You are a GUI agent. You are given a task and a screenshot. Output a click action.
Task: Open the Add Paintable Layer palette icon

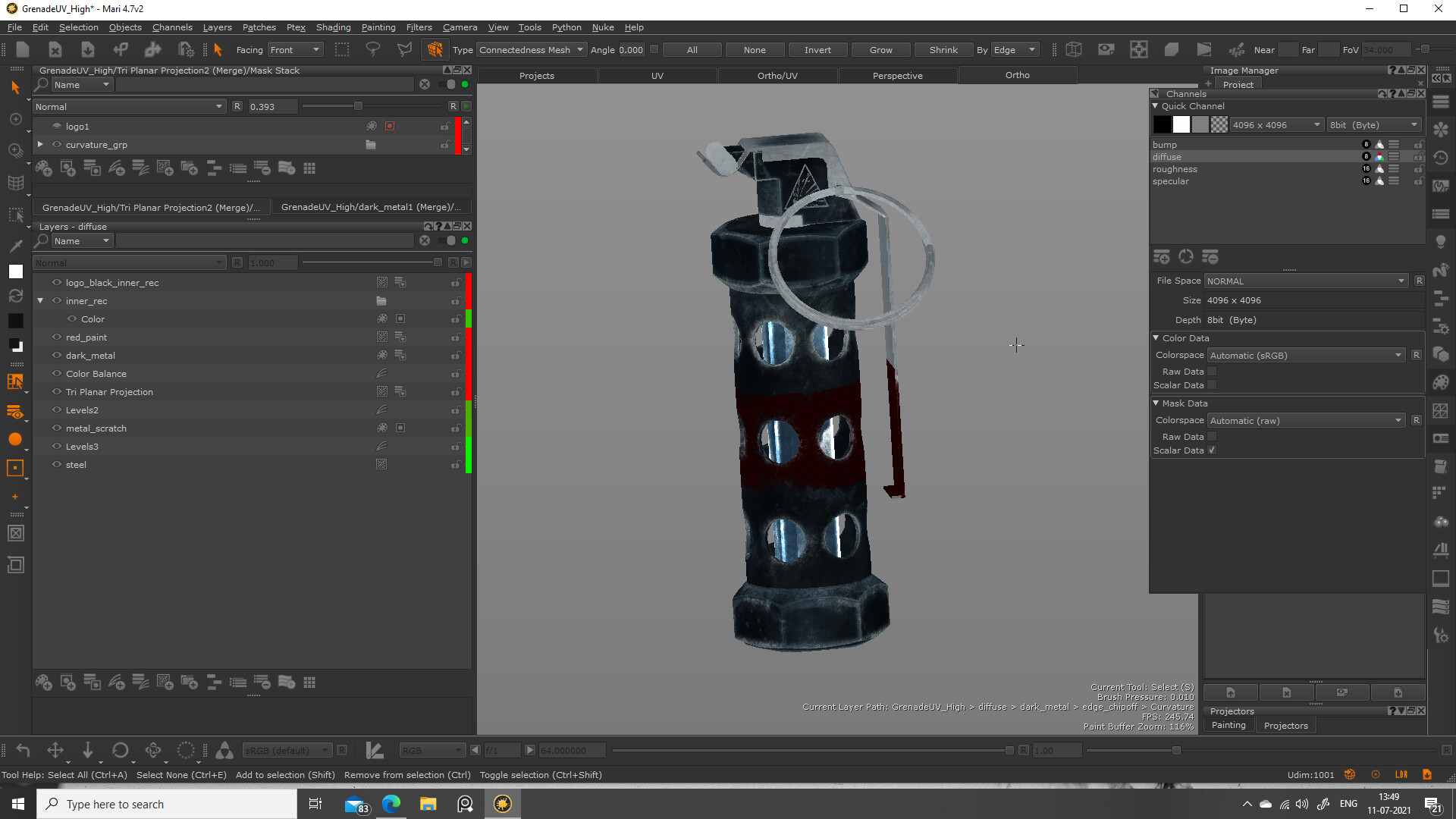43,682
